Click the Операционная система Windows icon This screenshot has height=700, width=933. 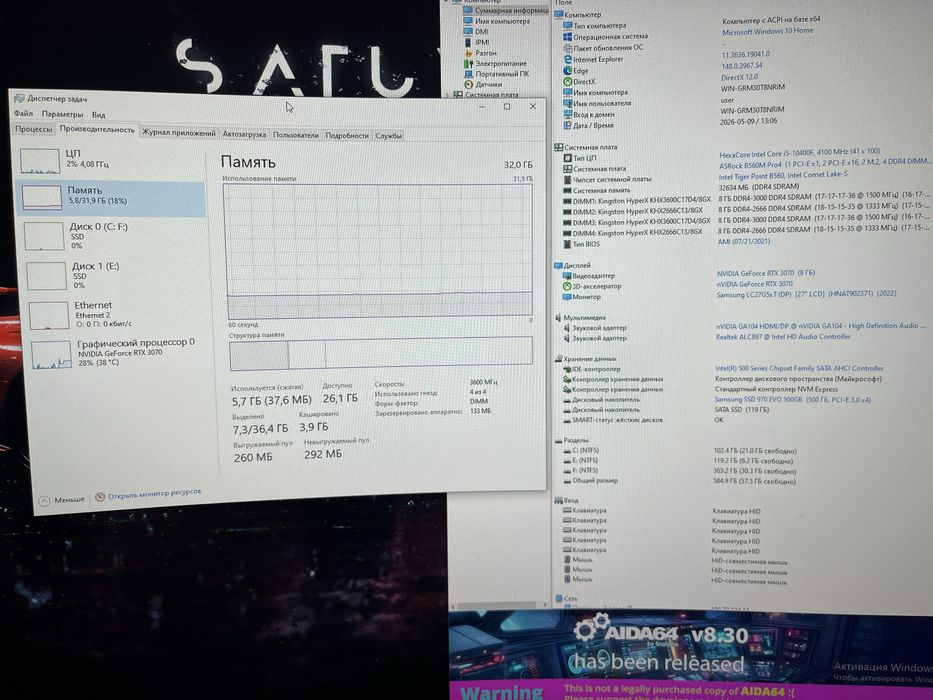tap(568, 36)
